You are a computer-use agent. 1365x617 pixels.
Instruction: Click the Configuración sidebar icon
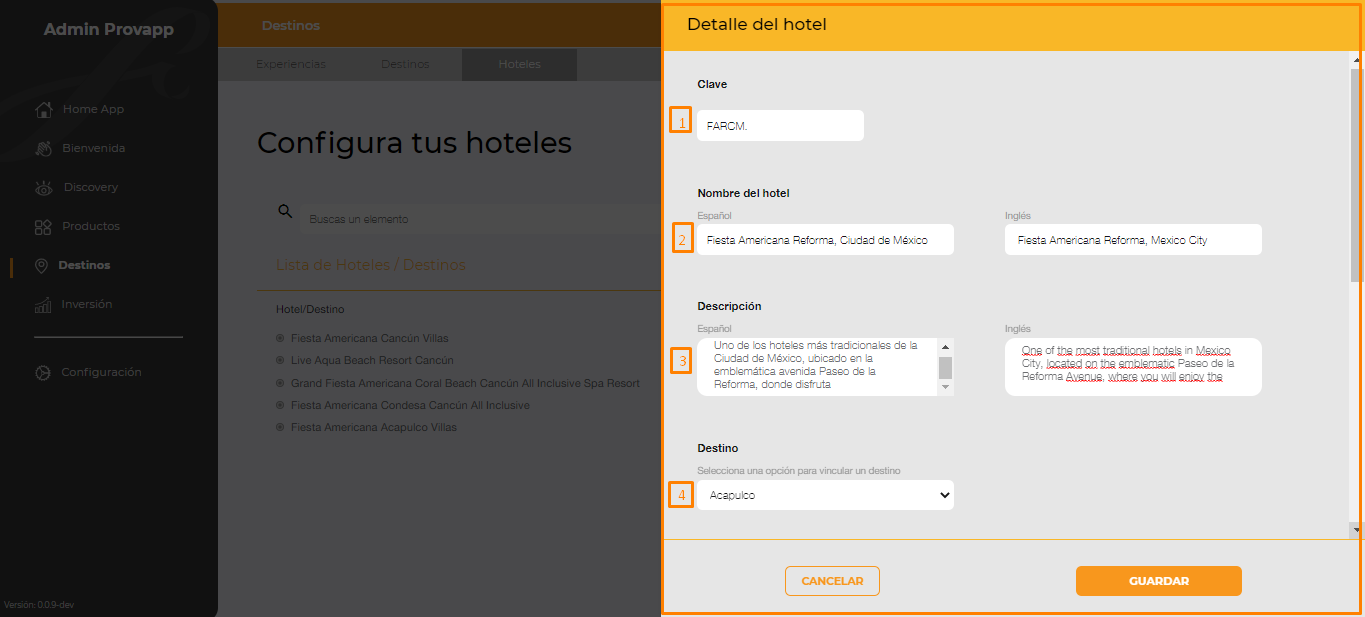tap(43, 372)
